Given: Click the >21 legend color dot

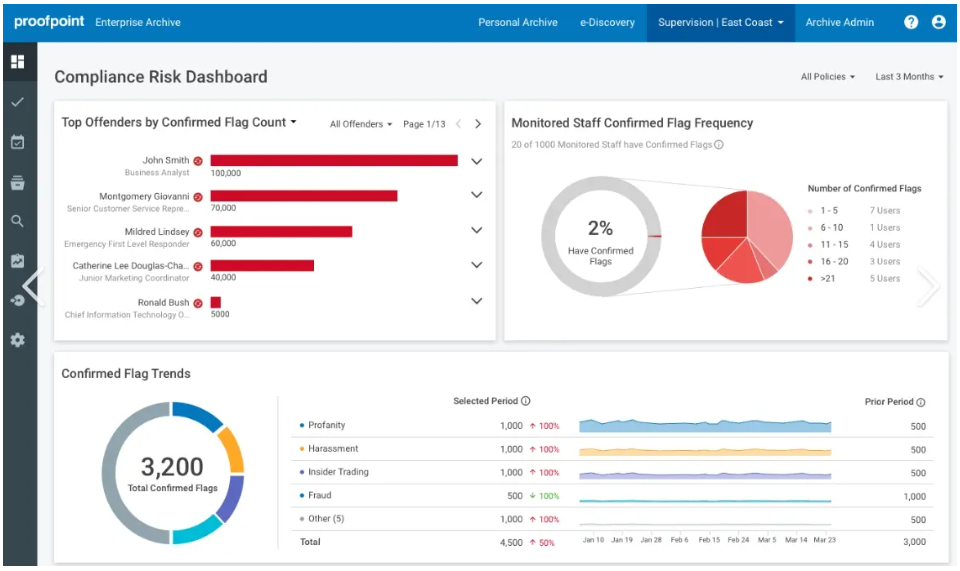Looking at the screenshot, I should click(810, 279).
